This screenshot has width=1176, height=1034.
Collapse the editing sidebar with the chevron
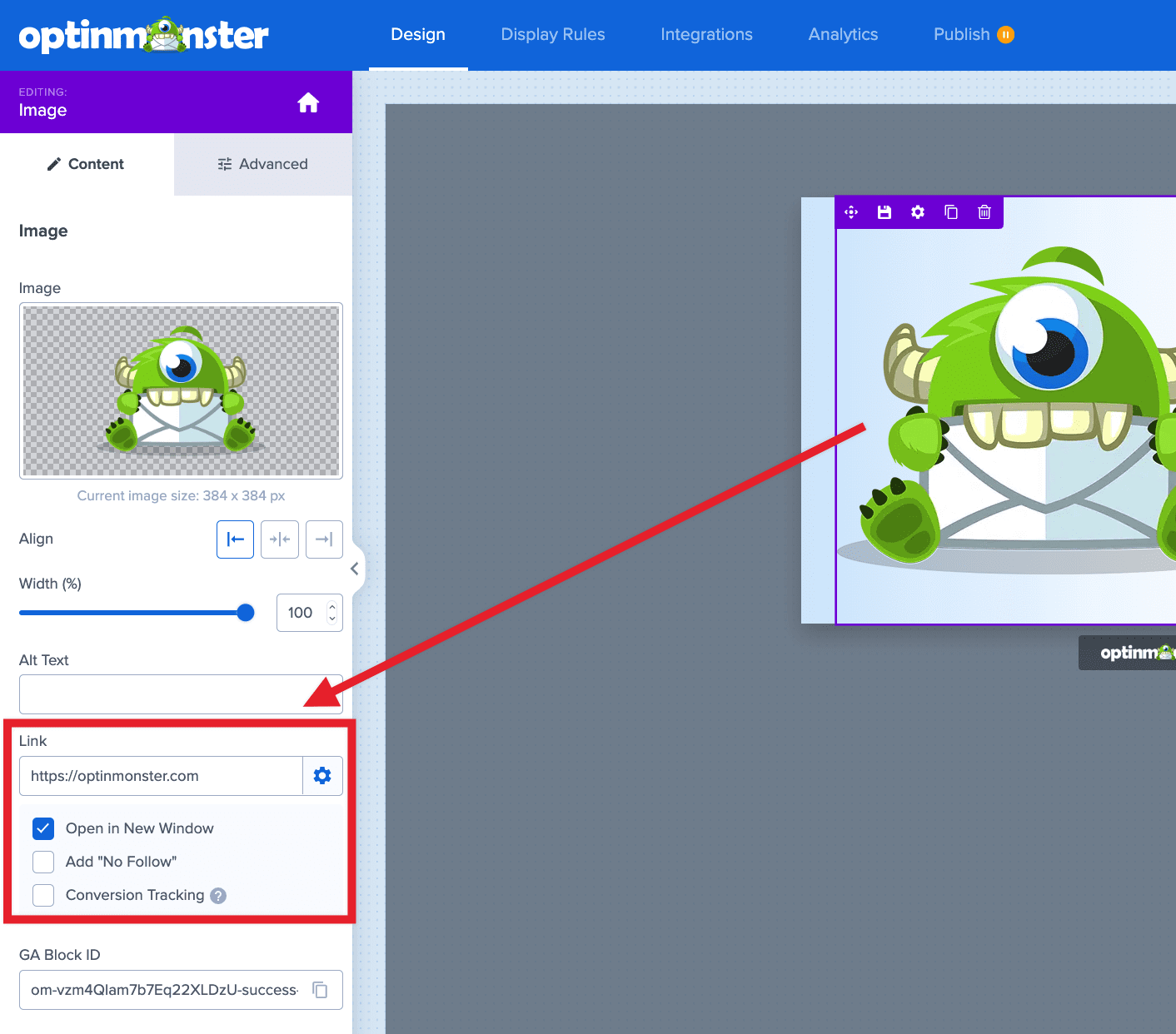355,568
